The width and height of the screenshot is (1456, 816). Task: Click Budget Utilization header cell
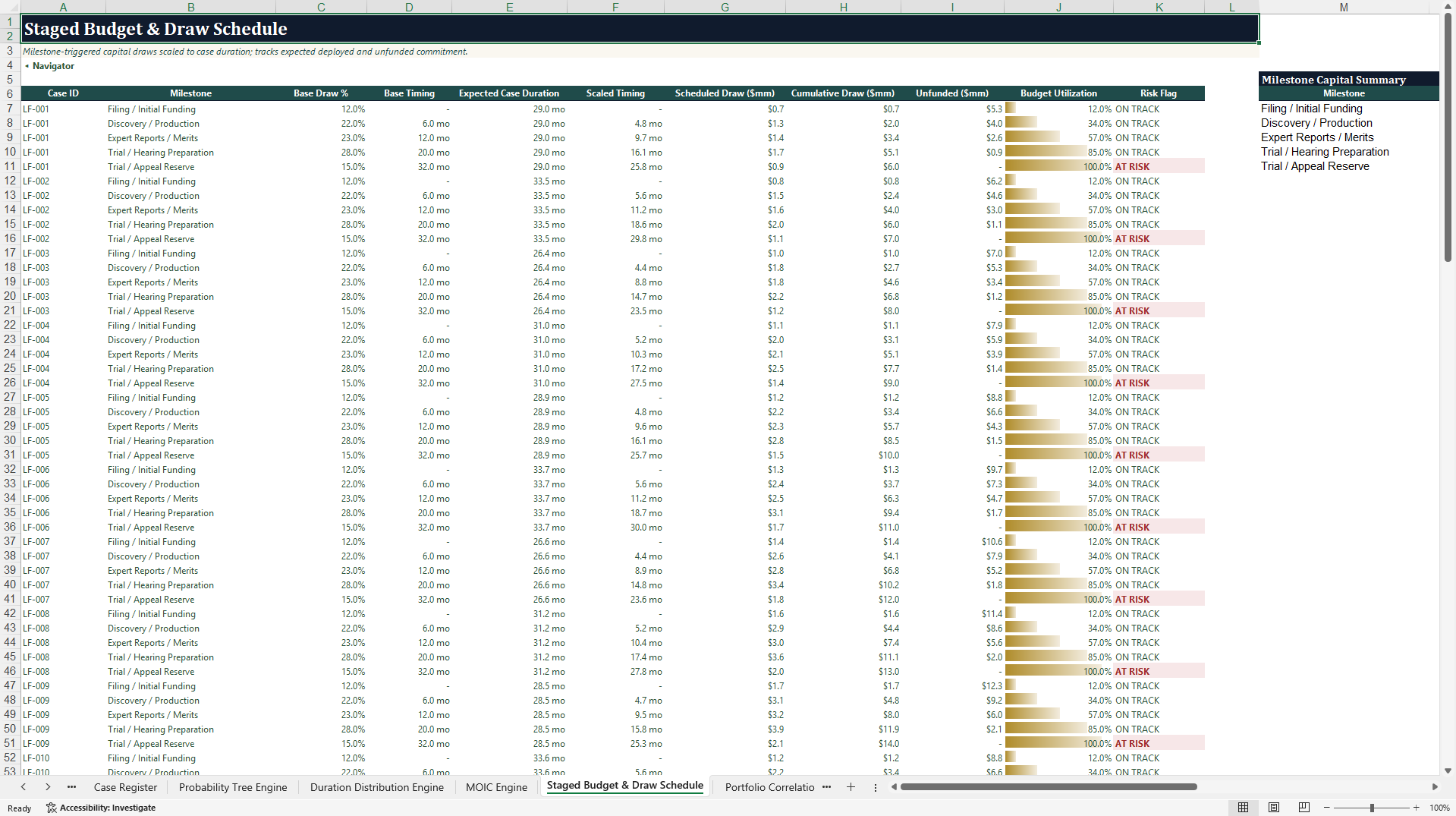click(1058, 93)
